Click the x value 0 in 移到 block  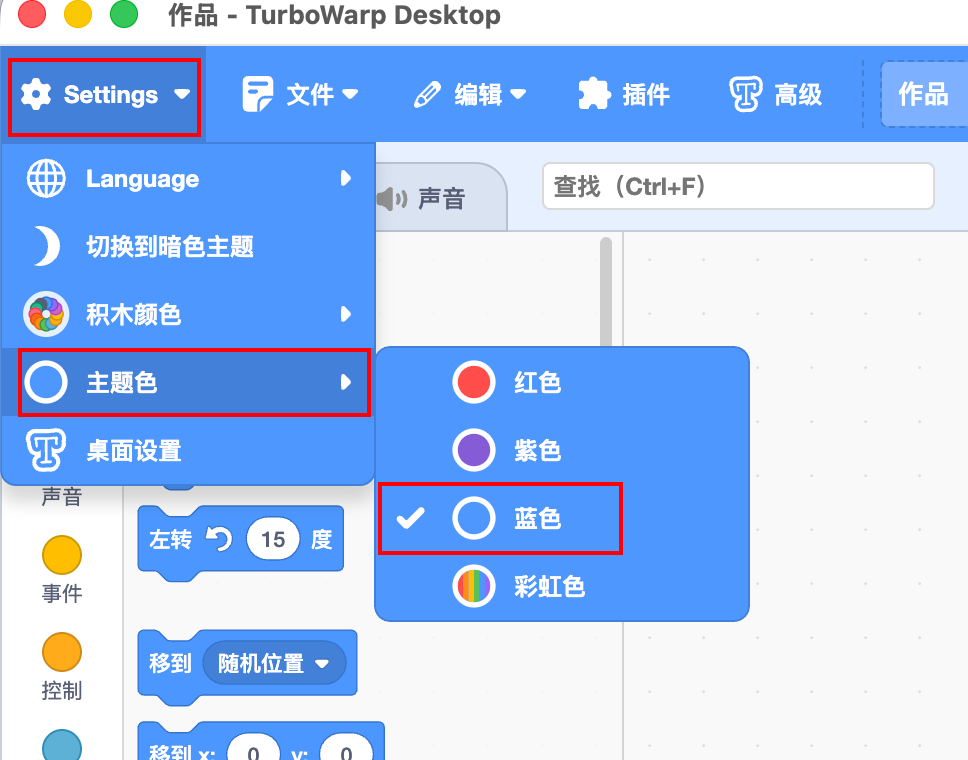[x=253, y=748]
